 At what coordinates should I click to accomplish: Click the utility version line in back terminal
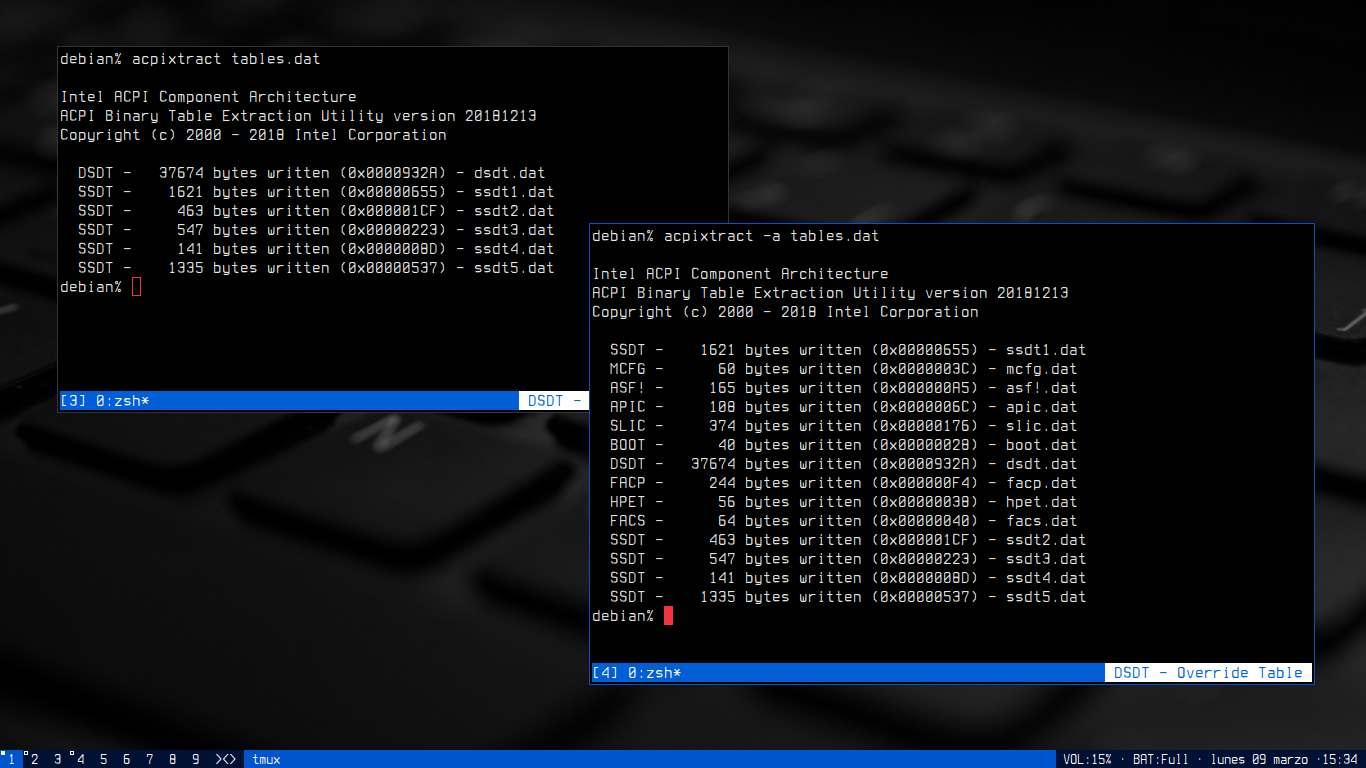(x=298, y=116)
